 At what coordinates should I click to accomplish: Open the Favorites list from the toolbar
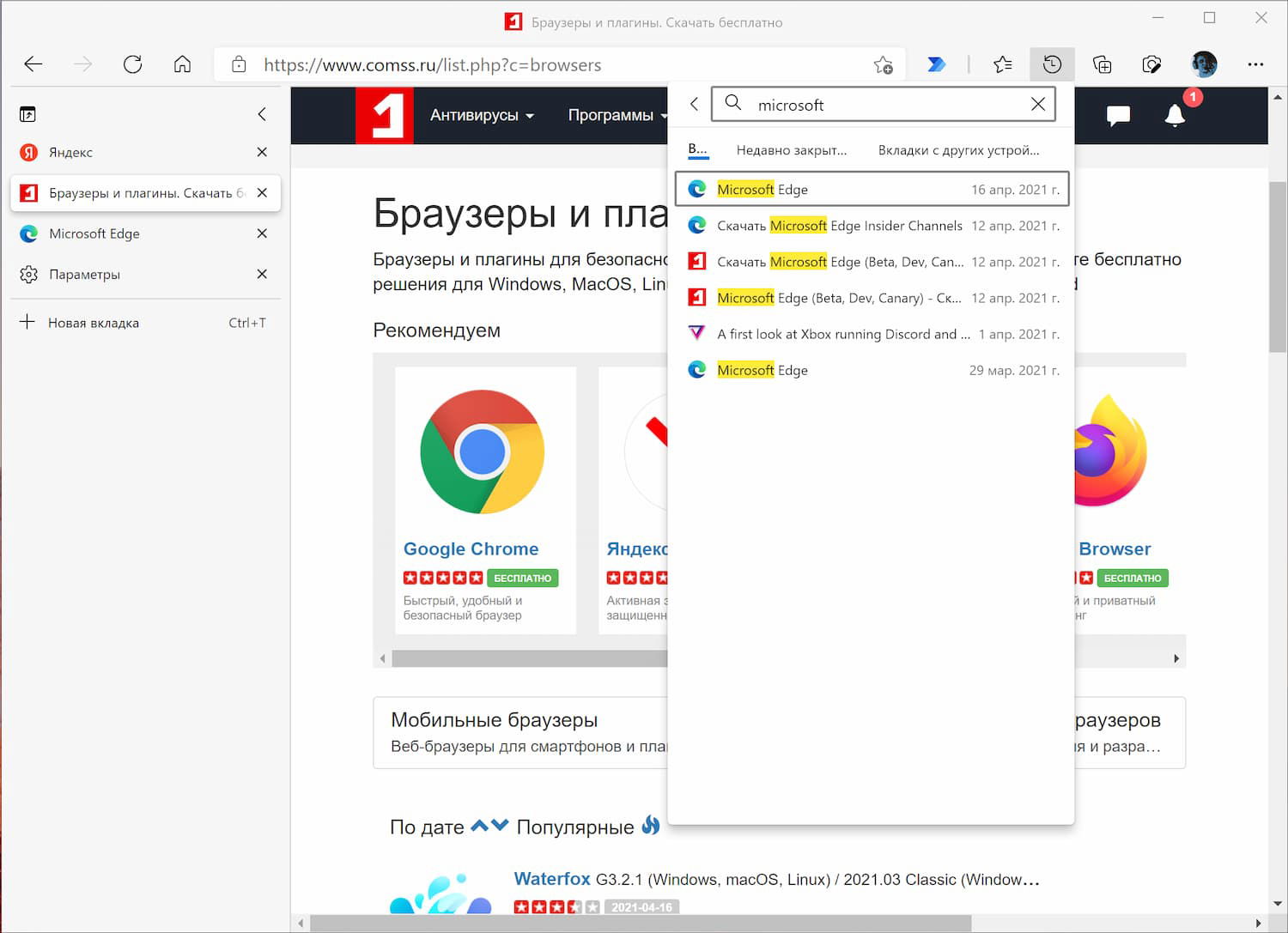tap(1002, 64)
